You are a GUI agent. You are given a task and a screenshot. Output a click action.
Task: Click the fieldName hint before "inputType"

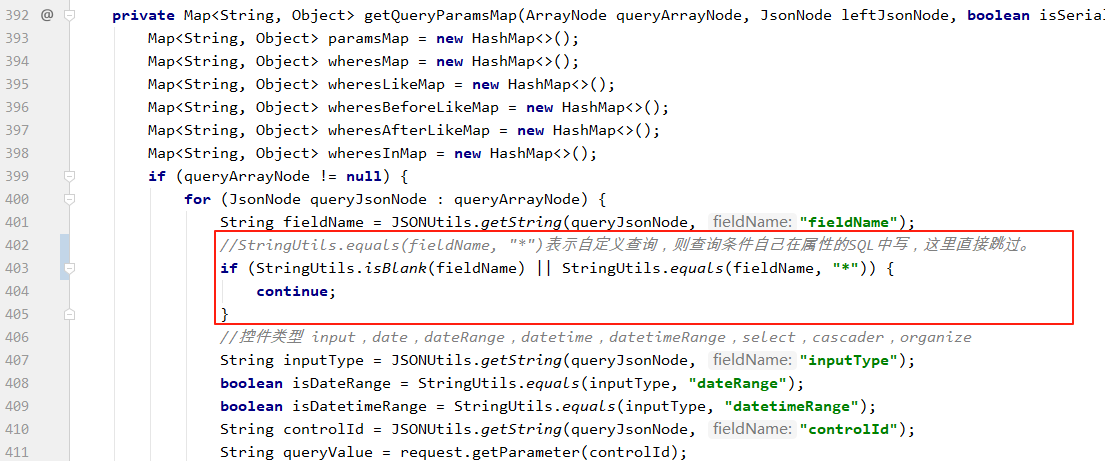tap(752, 361)
